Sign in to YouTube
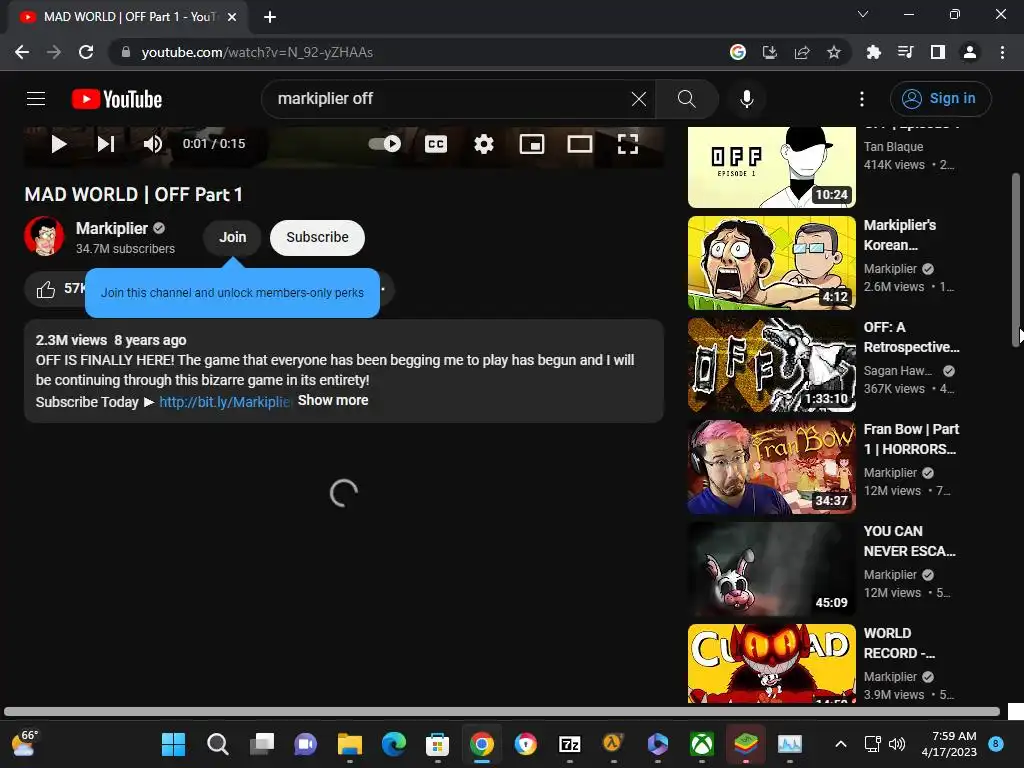The width and height of the screenshot is (1024, 768). (x=940, y=99)
